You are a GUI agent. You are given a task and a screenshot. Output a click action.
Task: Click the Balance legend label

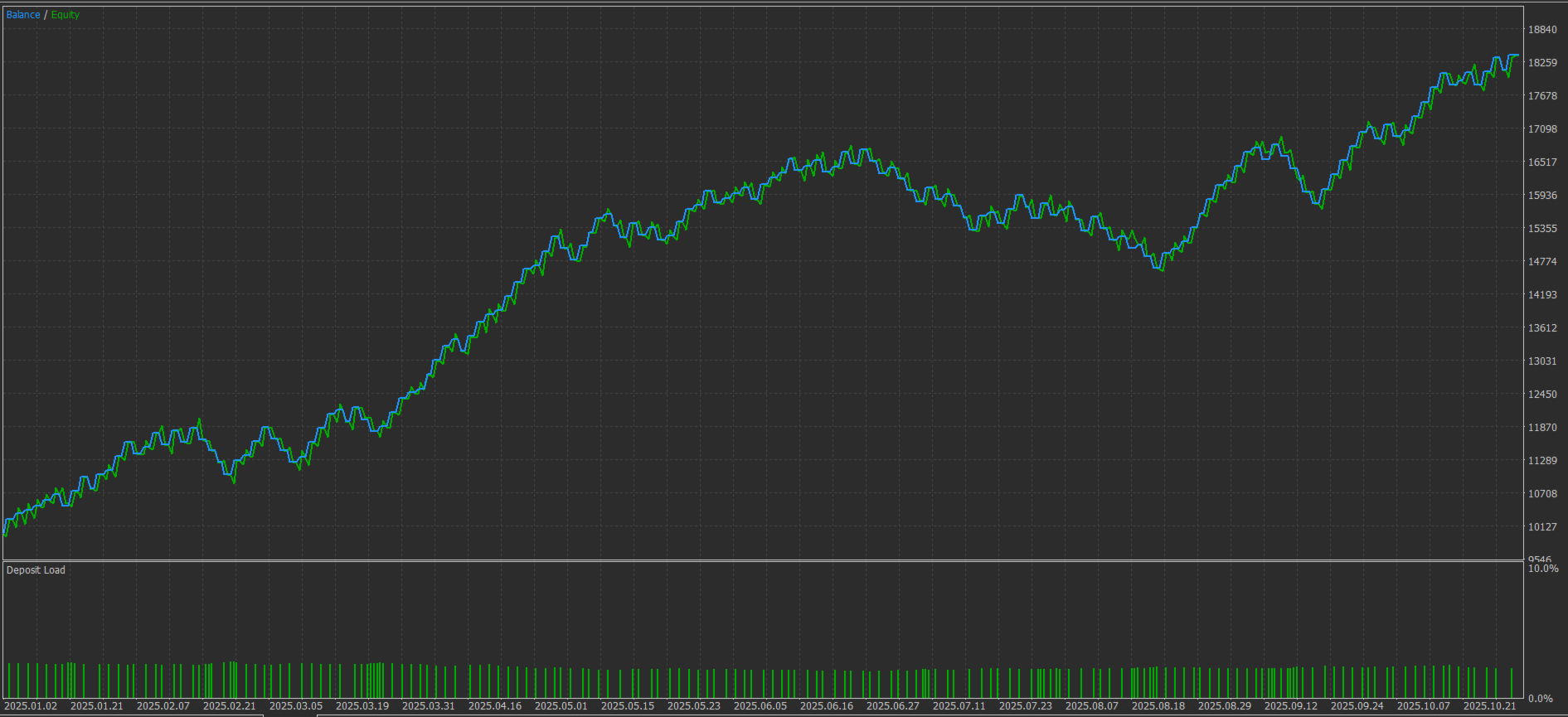click(23, 15)
